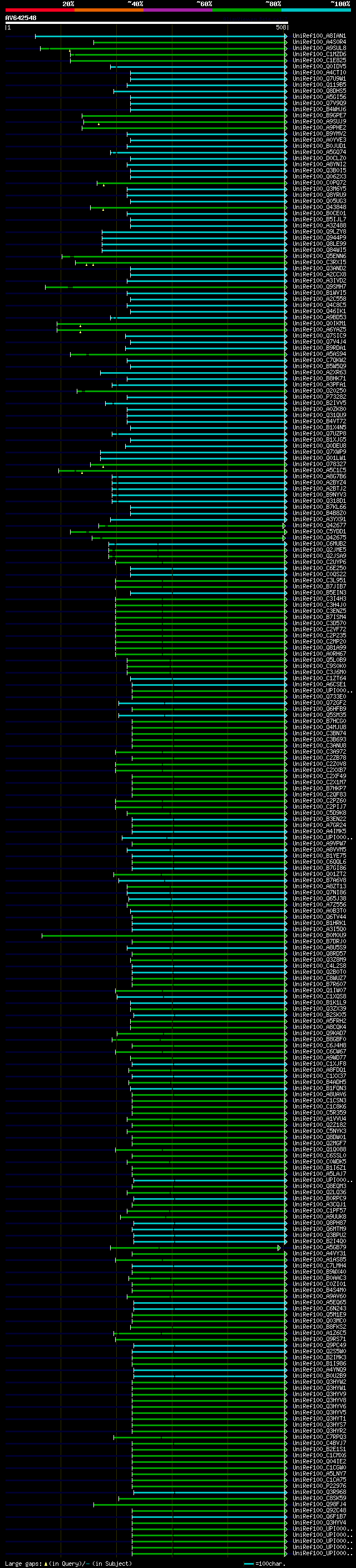Select the UniRef100_Q9LZY8 entry
Viewport: 356px width, 1568px height.
[x=319, y=231]
